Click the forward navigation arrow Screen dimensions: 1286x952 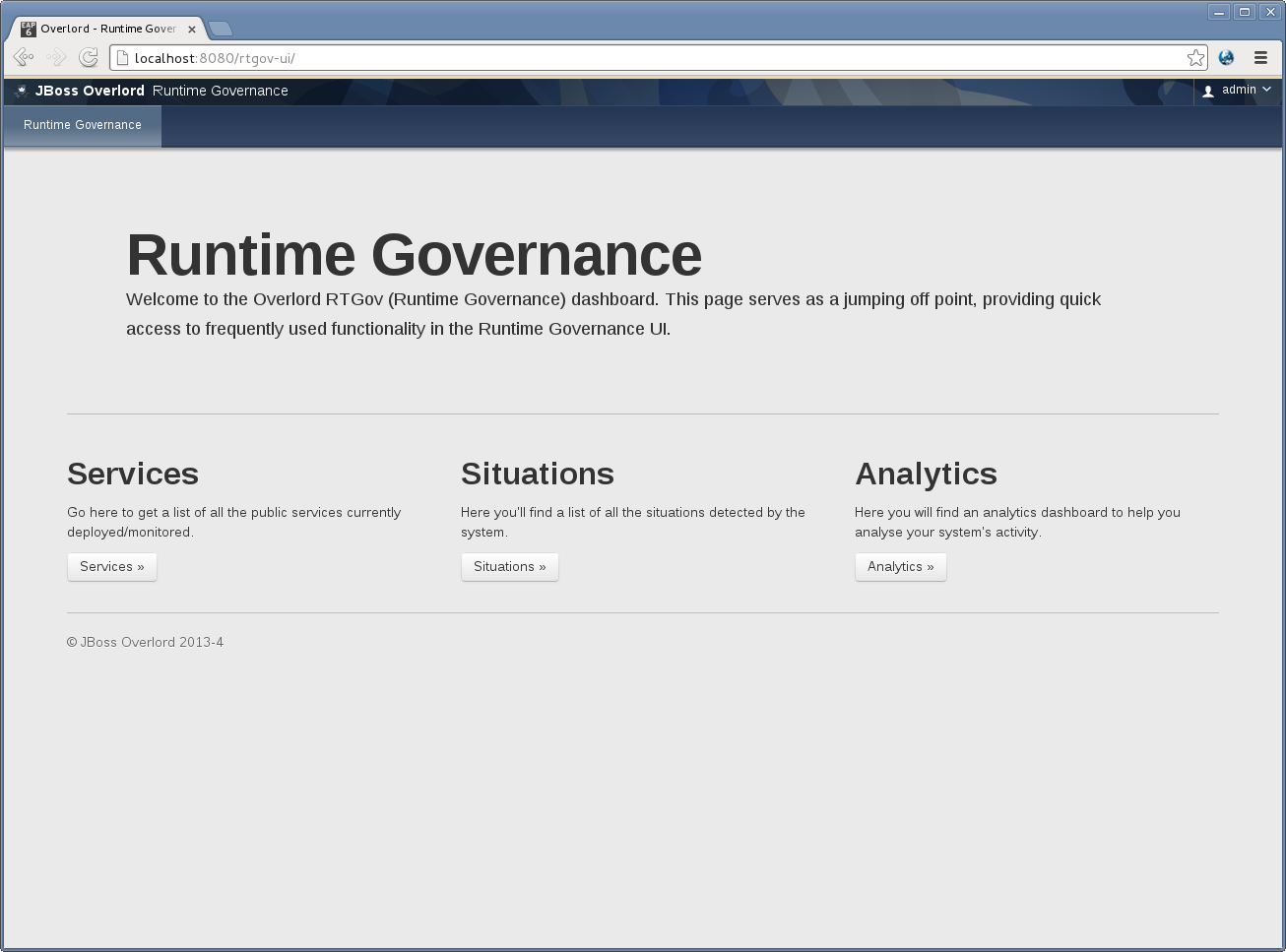coord(56,57)
